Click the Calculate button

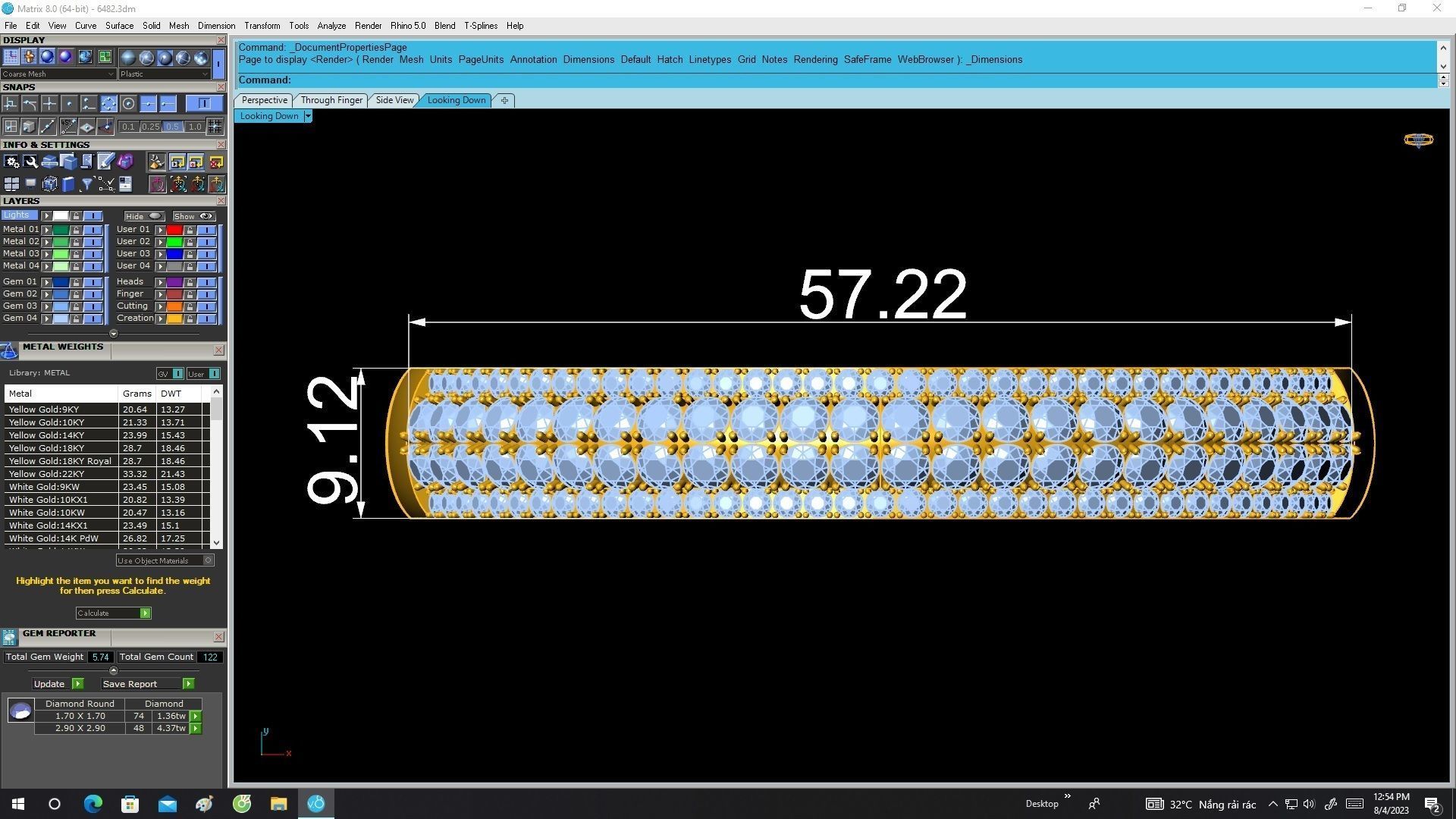pyautogui.click(x=114, y=613)
